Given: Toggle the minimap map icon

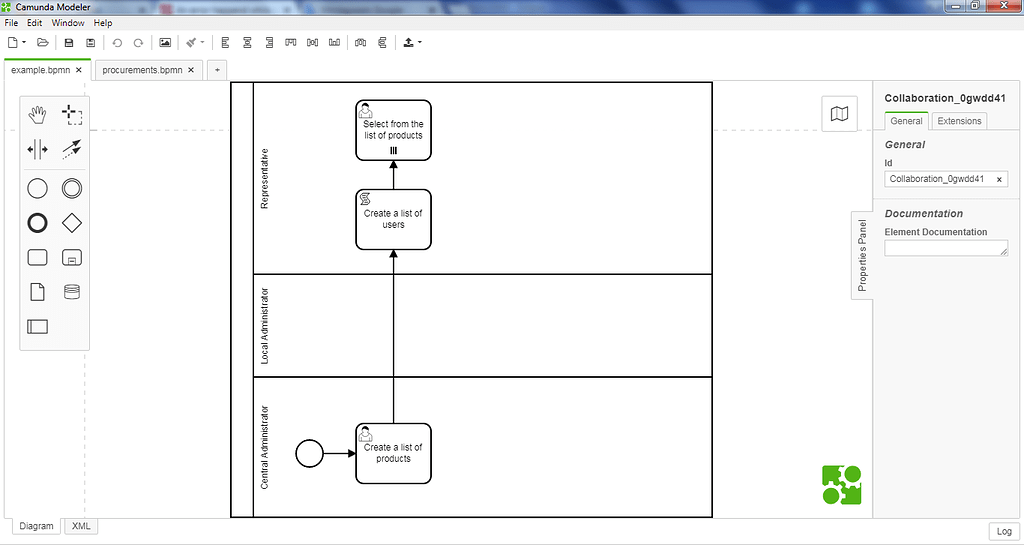Looking at the screenshot, I should coord(840,114).
